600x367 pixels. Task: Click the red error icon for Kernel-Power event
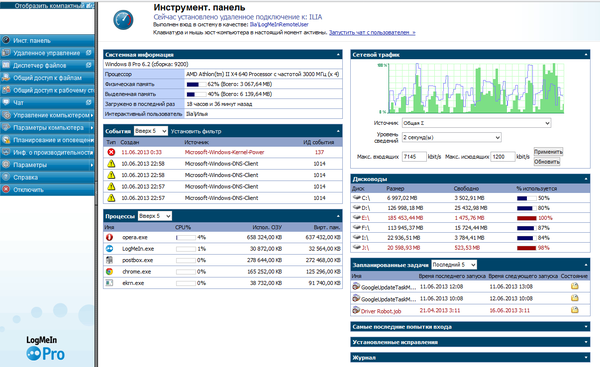tap(111, 152)
